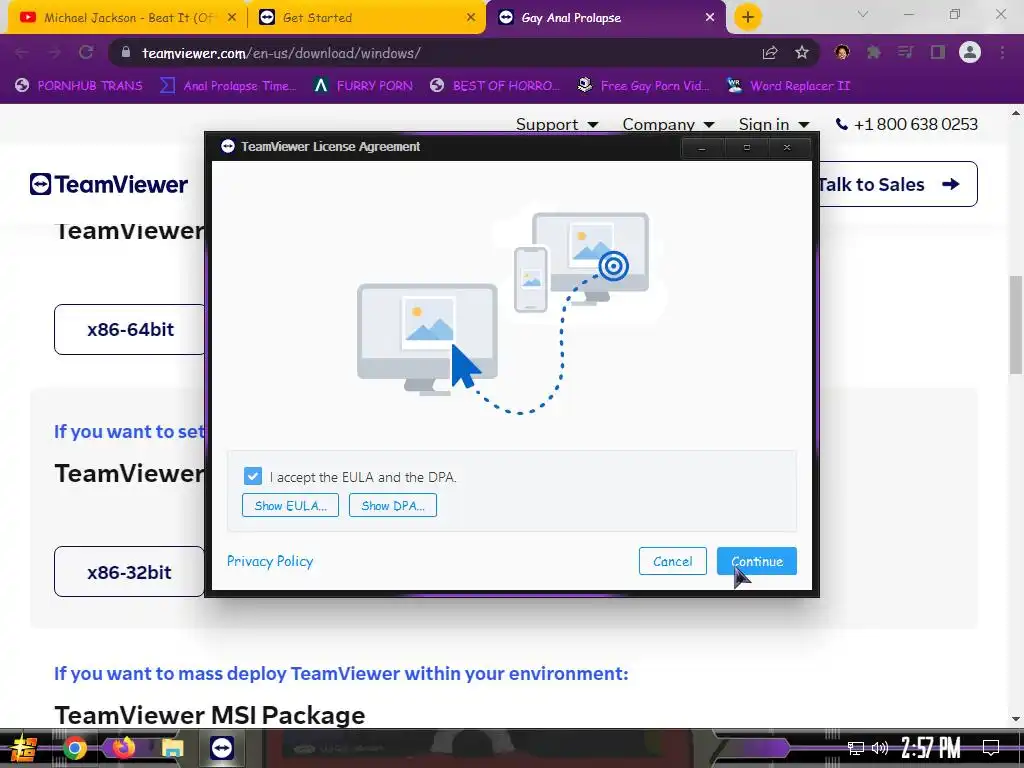Open the Privacy Policy link in dialog

270,561
